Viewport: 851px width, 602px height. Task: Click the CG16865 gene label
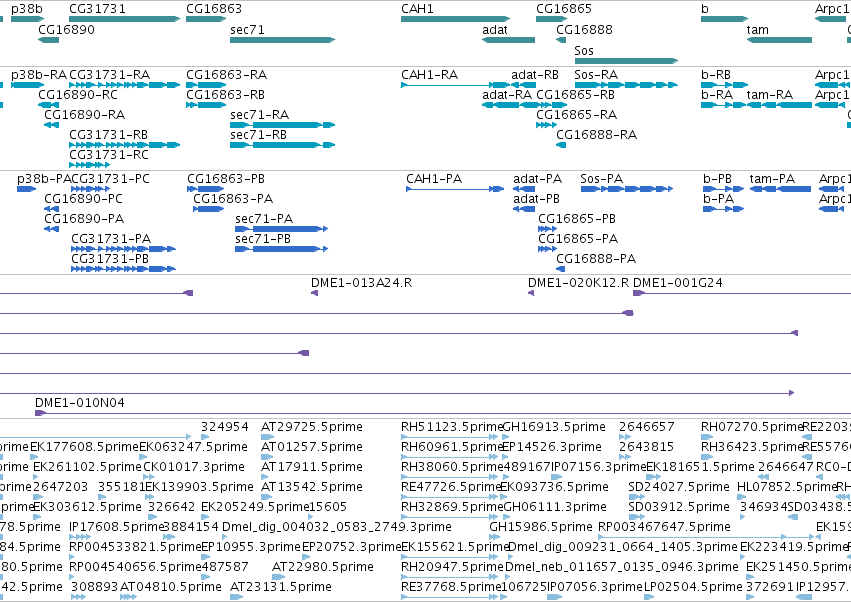click(x=564, y=9)
